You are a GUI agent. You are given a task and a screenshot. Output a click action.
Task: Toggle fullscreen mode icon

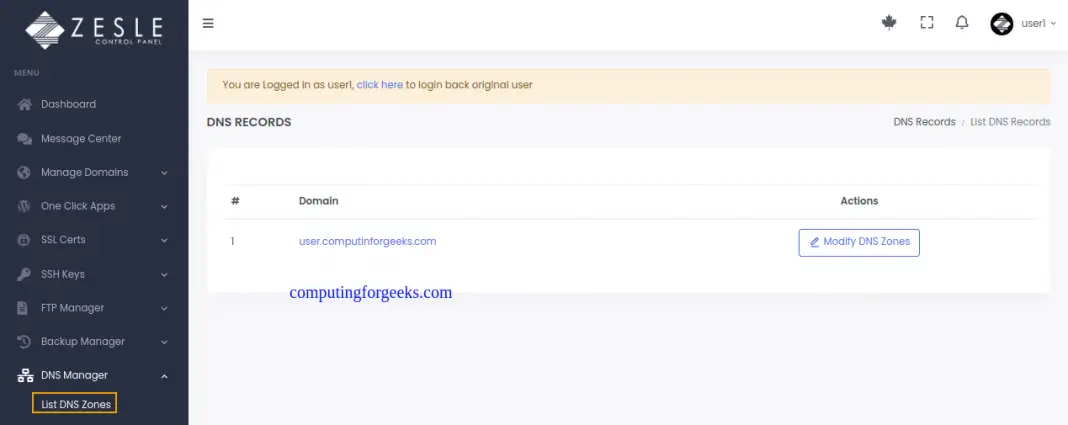[926, 23]
